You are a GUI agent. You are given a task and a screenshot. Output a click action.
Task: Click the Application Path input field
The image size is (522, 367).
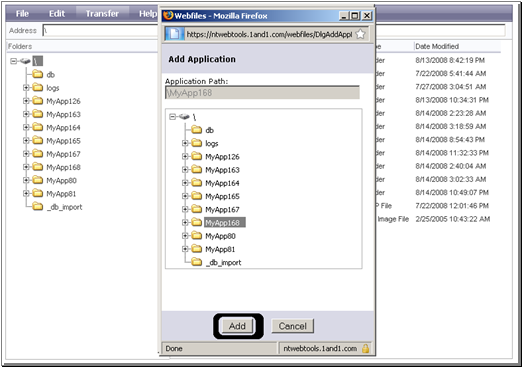pos(262,92)
